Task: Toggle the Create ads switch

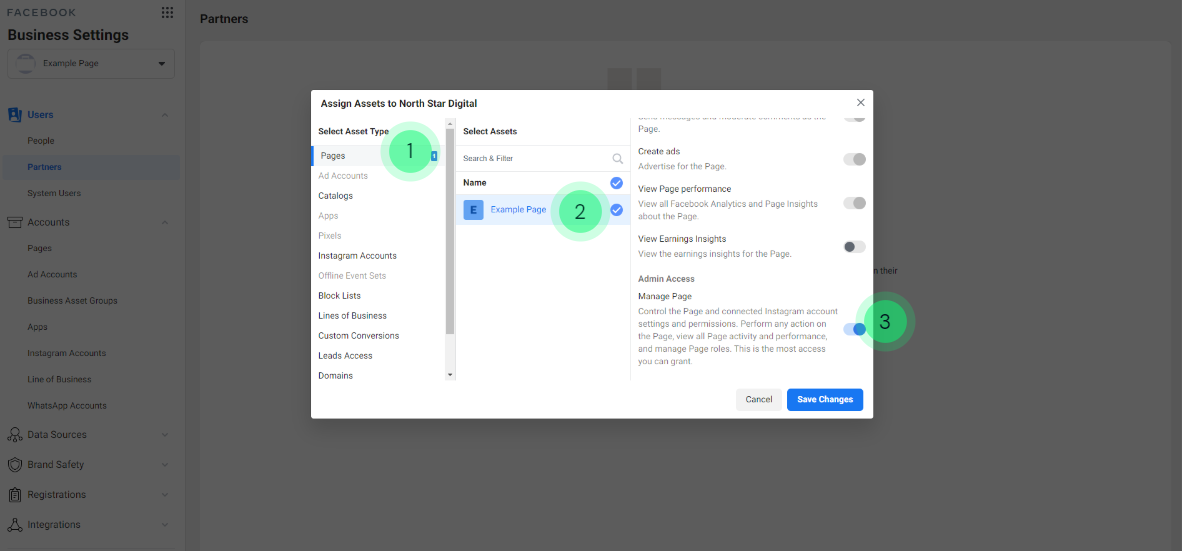Action: [x=855, y=159]
